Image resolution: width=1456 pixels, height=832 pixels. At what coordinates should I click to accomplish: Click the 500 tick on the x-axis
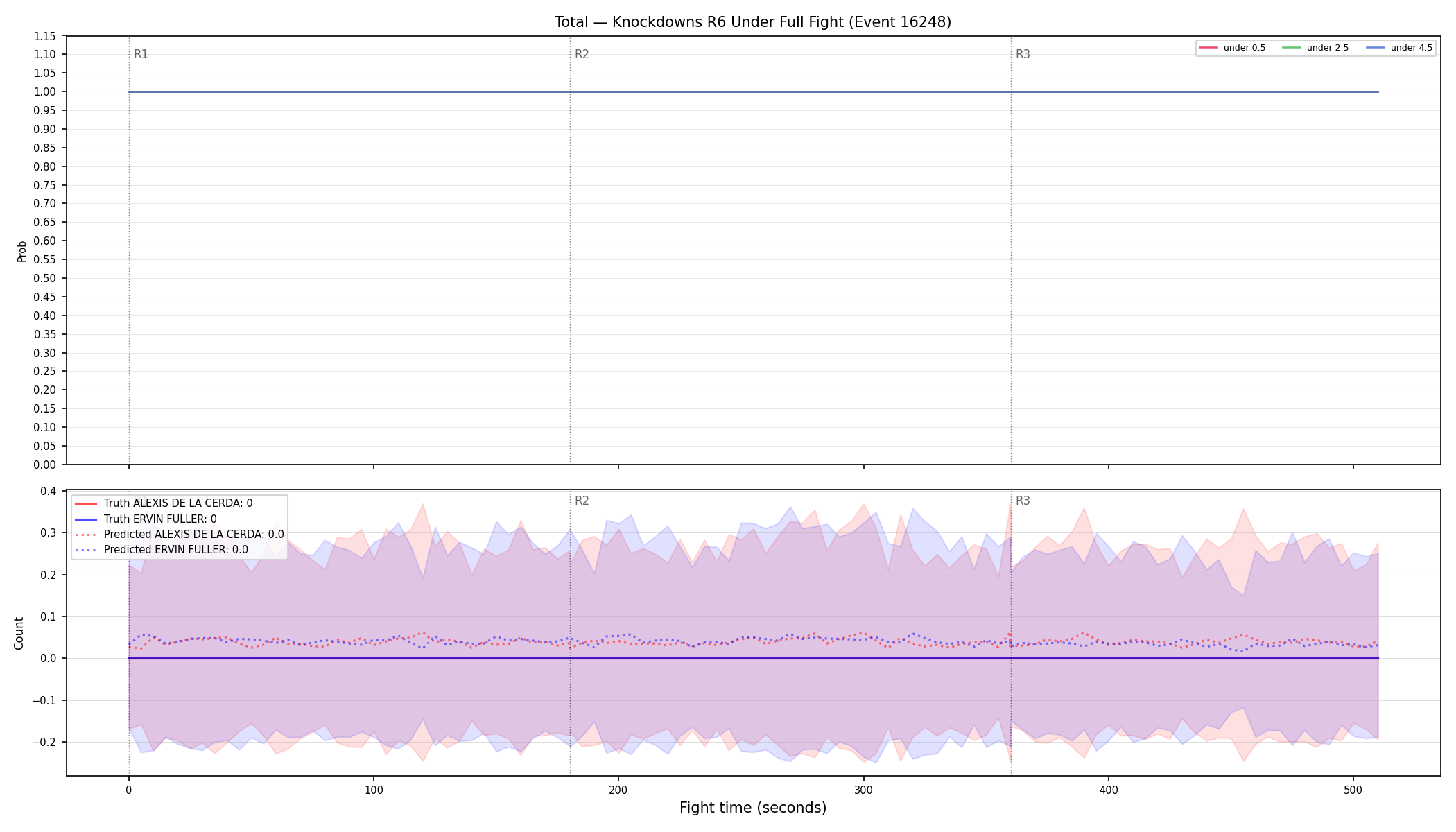tap(1353, 790)
